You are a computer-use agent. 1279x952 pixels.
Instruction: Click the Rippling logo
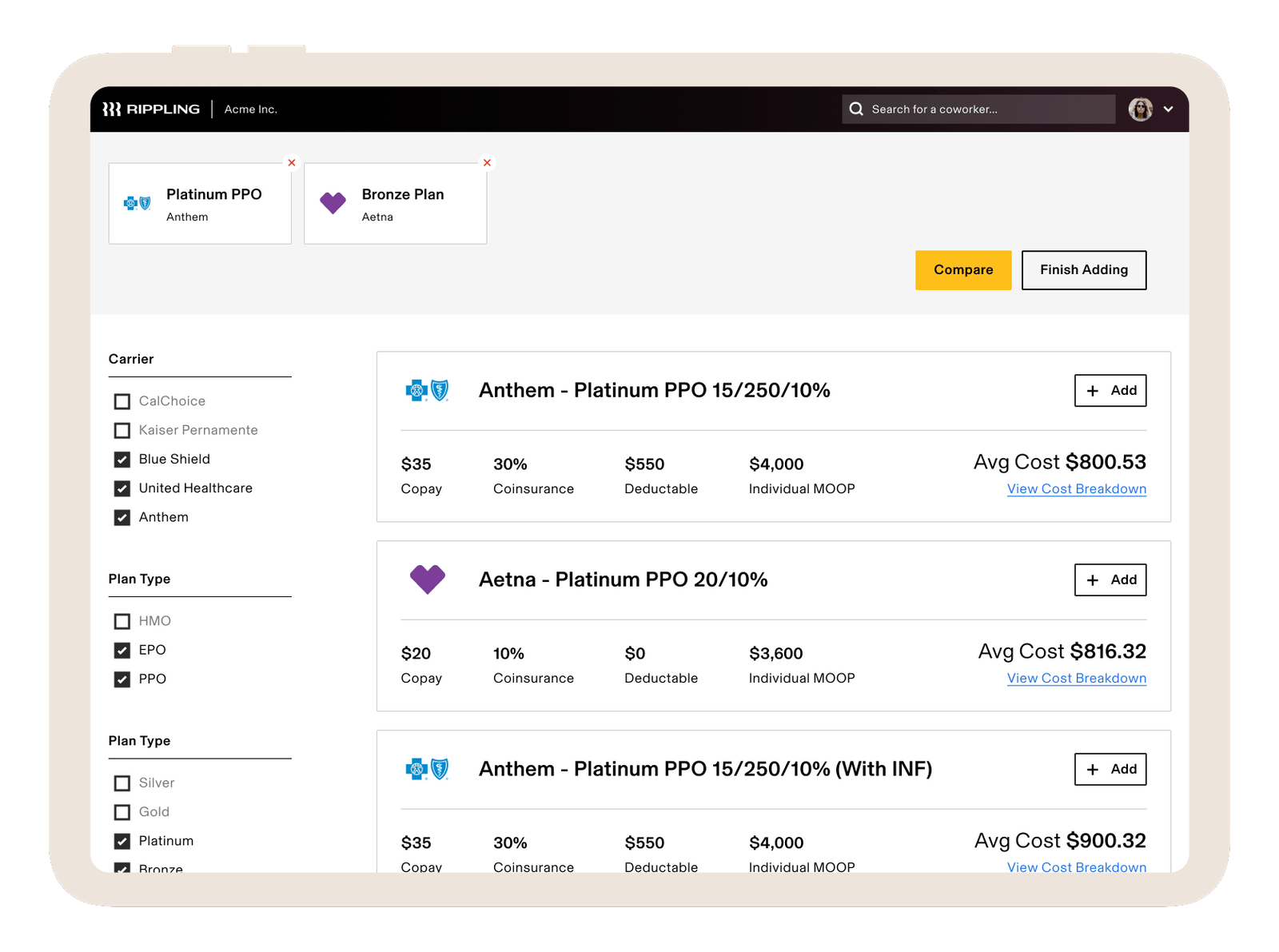tap(152, 109)
